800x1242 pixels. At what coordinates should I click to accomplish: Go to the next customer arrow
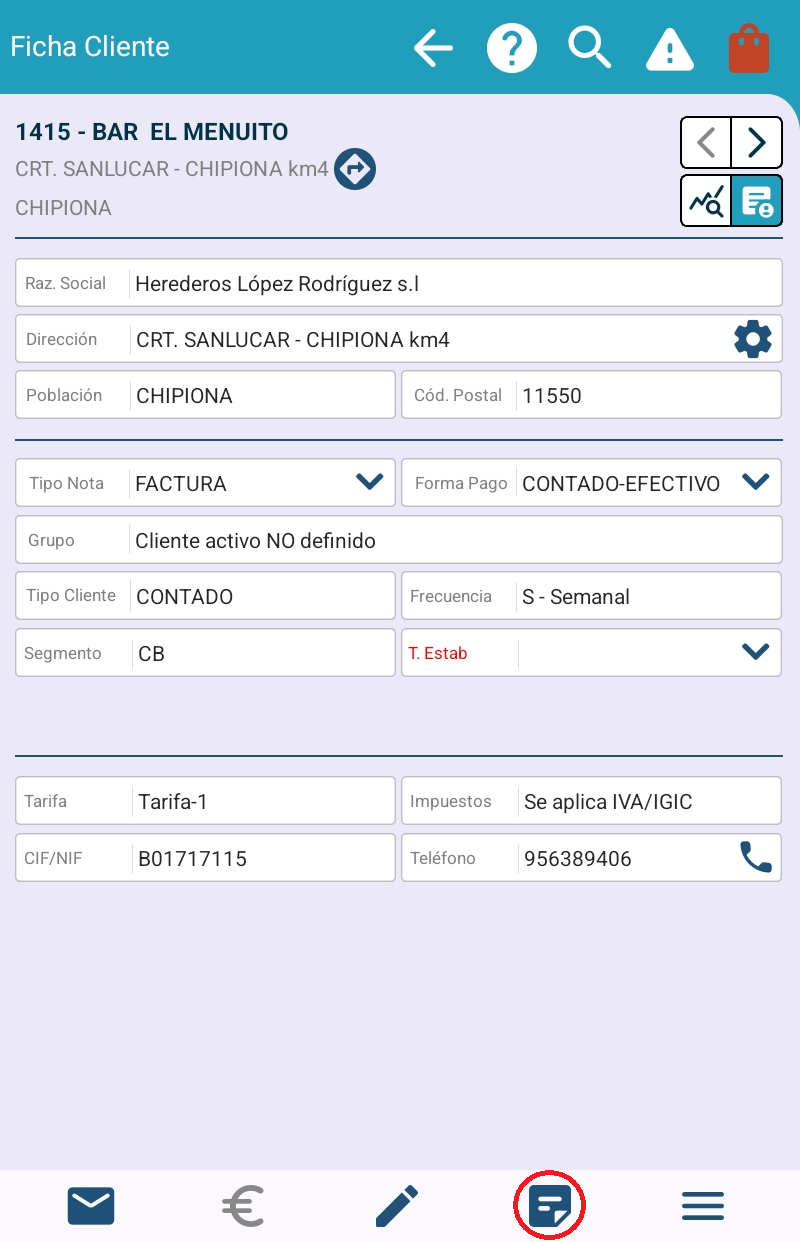757,143
